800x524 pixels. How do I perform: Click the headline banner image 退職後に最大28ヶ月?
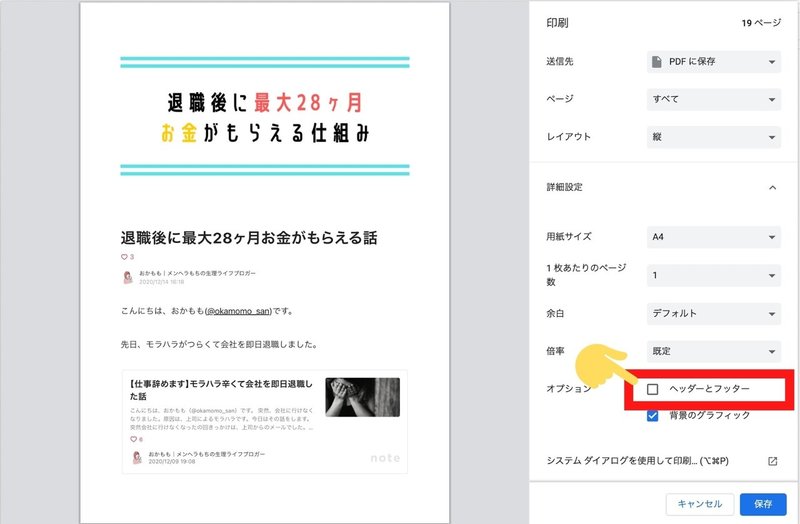pos(265,117)
